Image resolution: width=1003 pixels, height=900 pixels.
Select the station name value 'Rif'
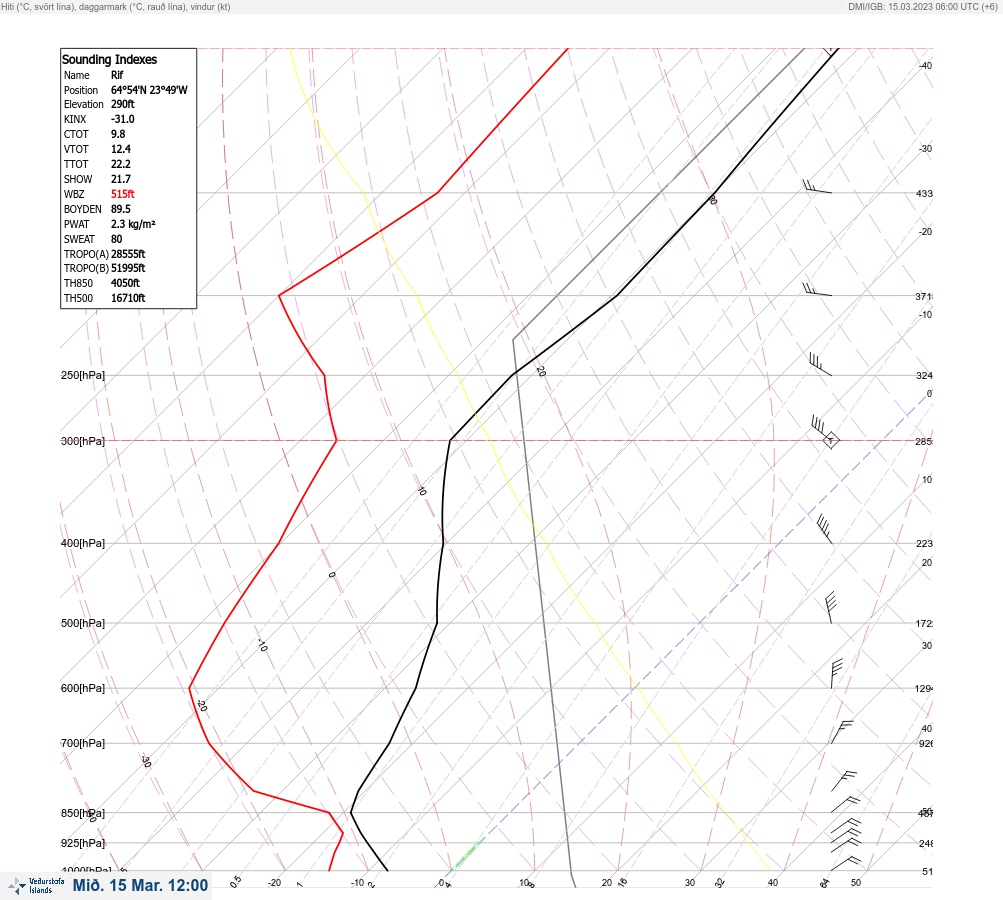coord(117,75)
